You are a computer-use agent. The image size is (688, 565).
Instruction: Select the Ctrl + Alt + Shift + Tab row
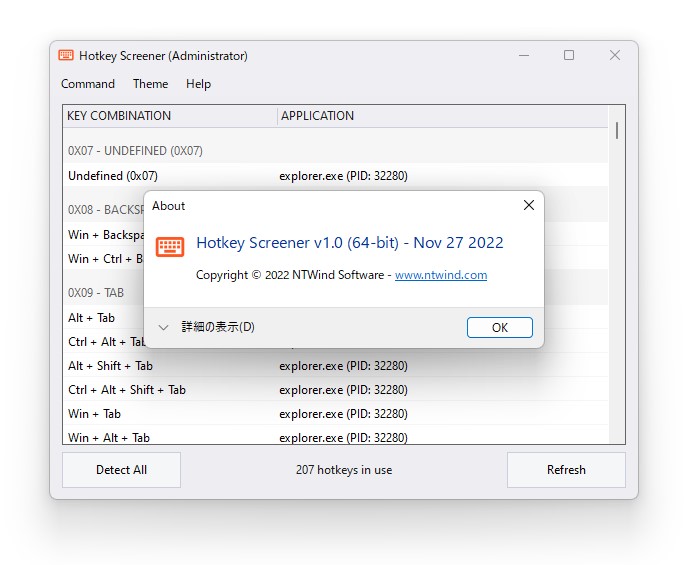(x=336, y=390)
